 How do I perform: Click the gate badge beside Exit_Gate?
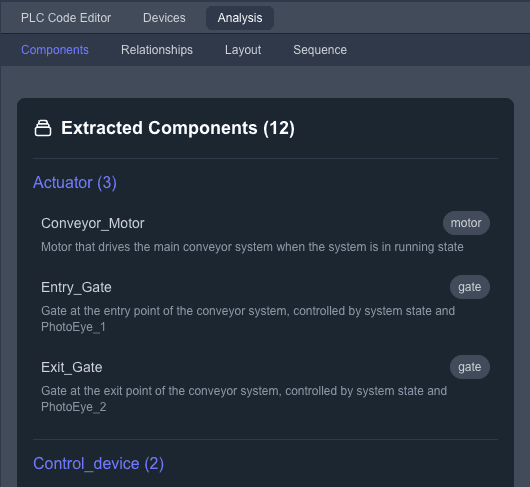469,367
